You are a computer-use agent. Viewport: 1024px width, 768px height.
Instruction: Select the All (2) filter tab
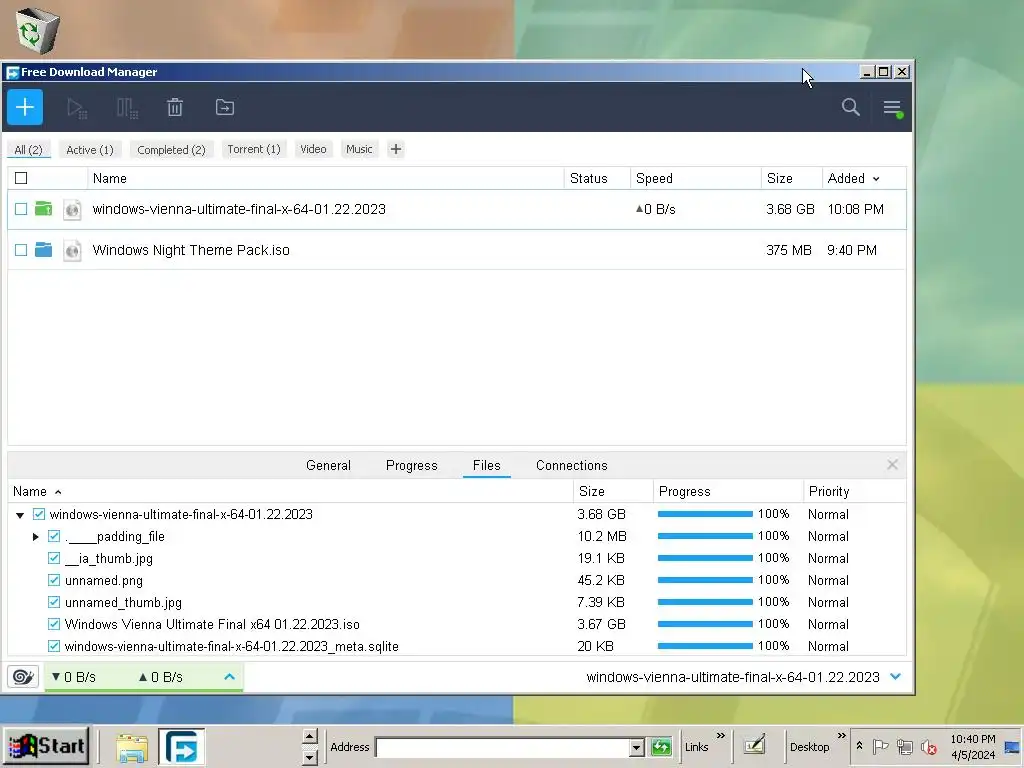click(28, 150)
